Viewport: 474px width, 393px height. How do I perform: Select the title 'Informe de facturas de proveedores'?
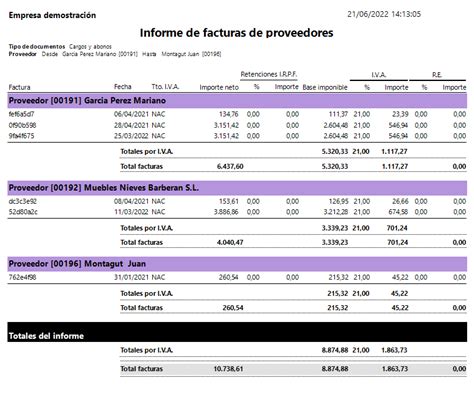coord(237,33)
